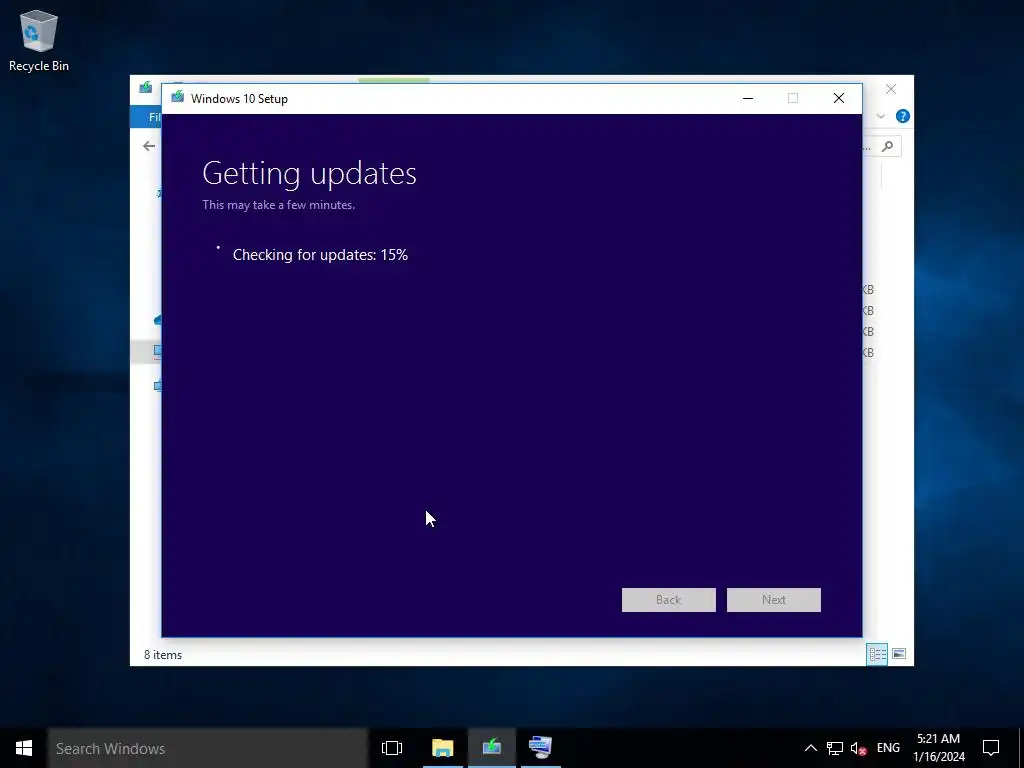Image resolution: width=1024 pixels, height=768 pixels.
Task: Click the computer app taskbar icon
Action: tap(541, 748)
